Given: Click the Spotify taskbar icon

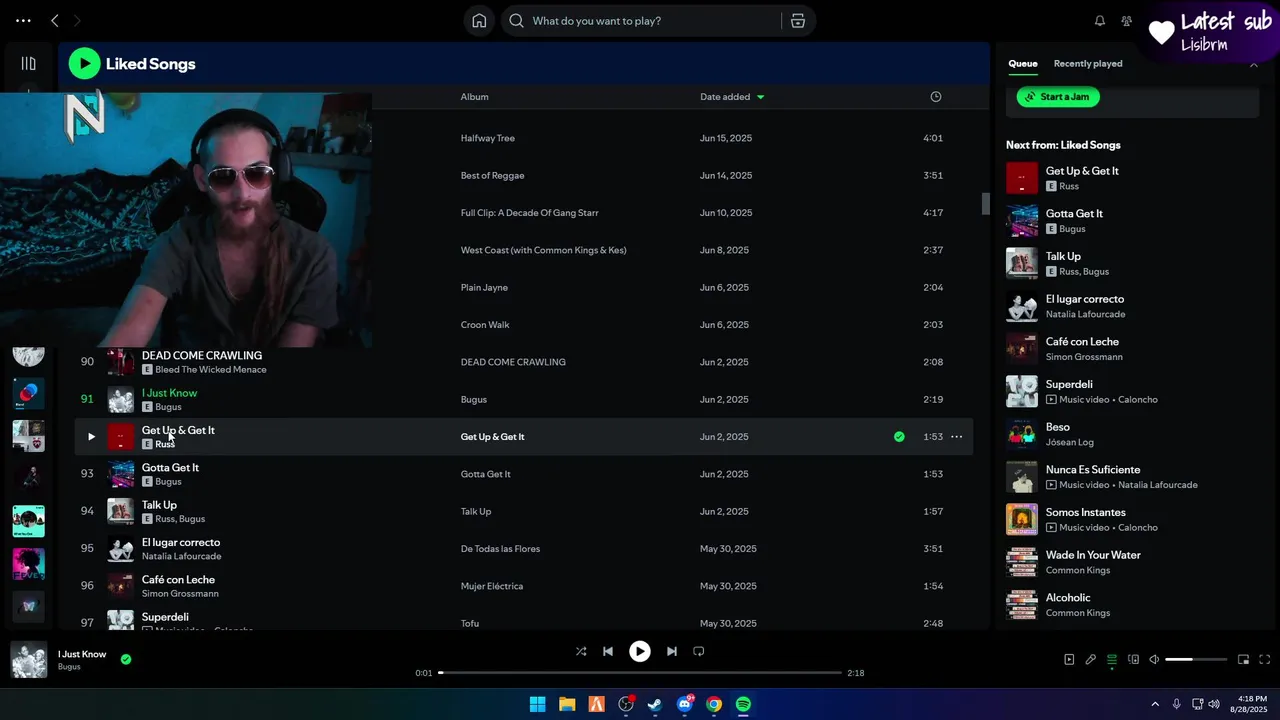Looking at the screenshot, I should pyautogui.click(x=743, y=704).
